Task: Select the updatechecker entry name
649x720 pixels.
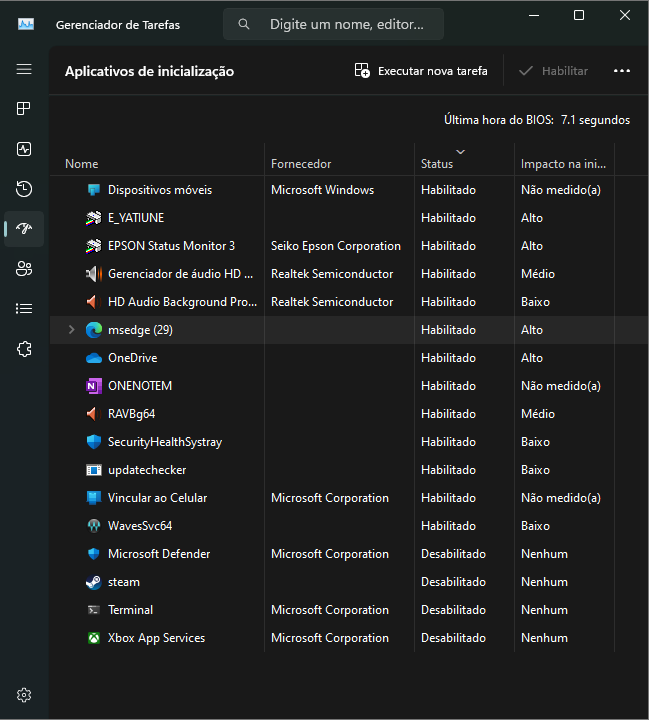Action: [x=147, y=470]
